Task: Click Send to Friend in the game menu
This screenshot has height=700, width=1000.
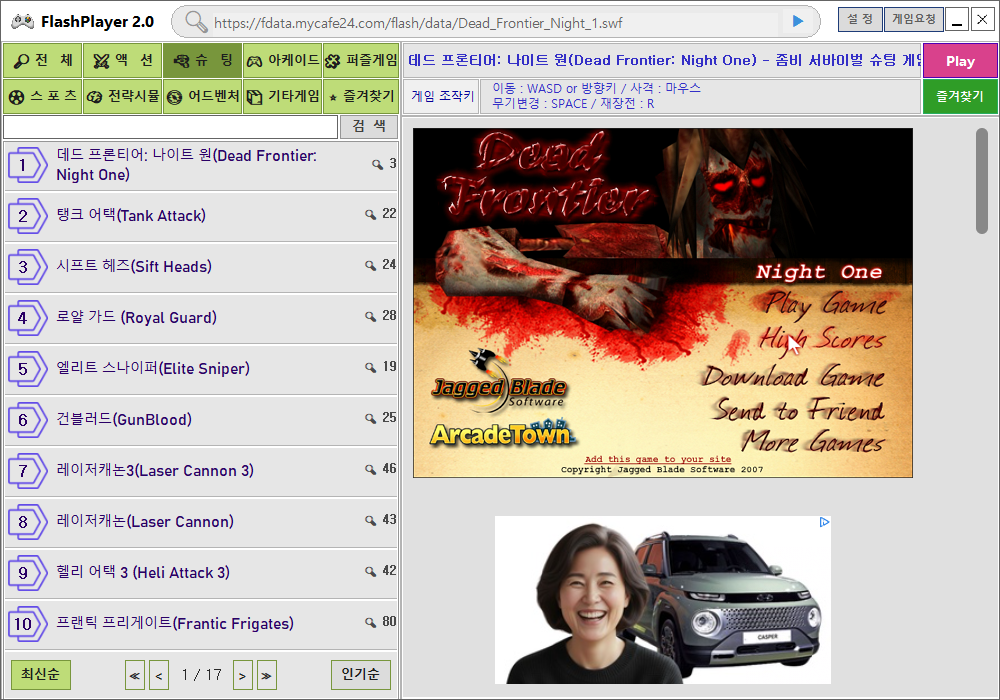Action: pos(798,409)
